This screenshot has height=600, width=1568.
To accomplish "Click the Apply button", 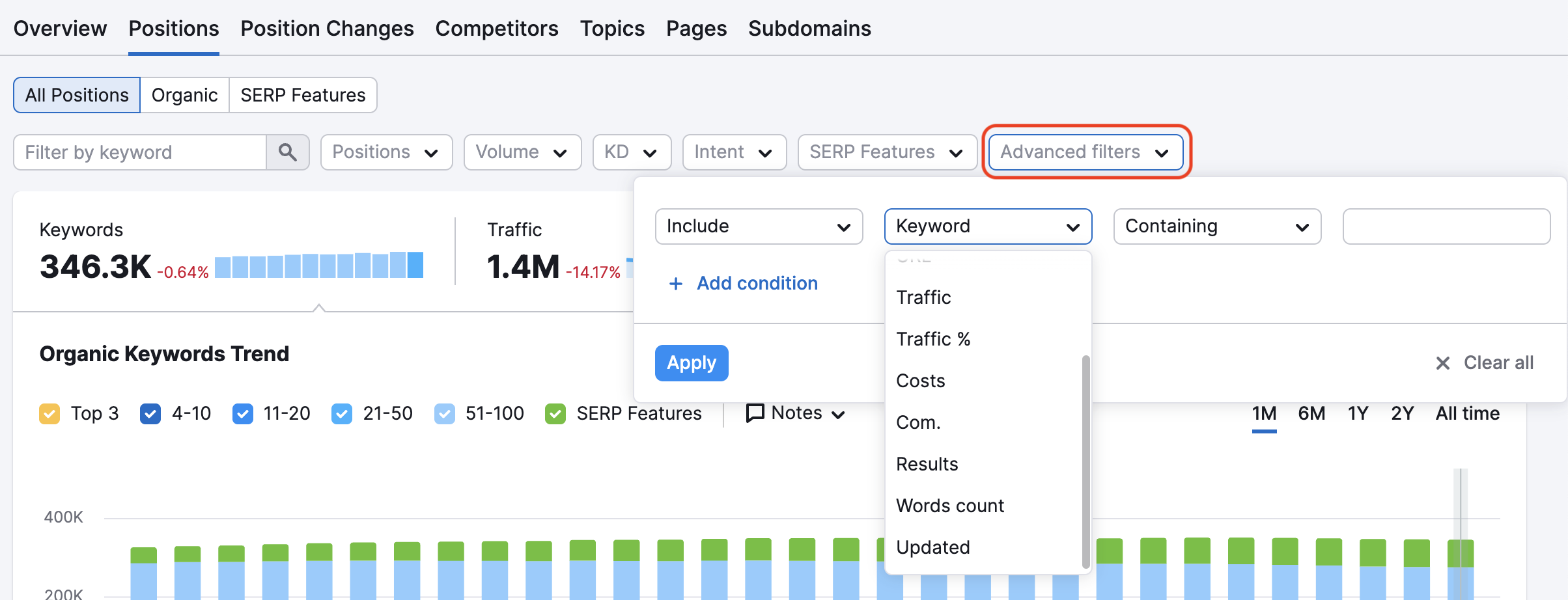I will coord(691,362).
